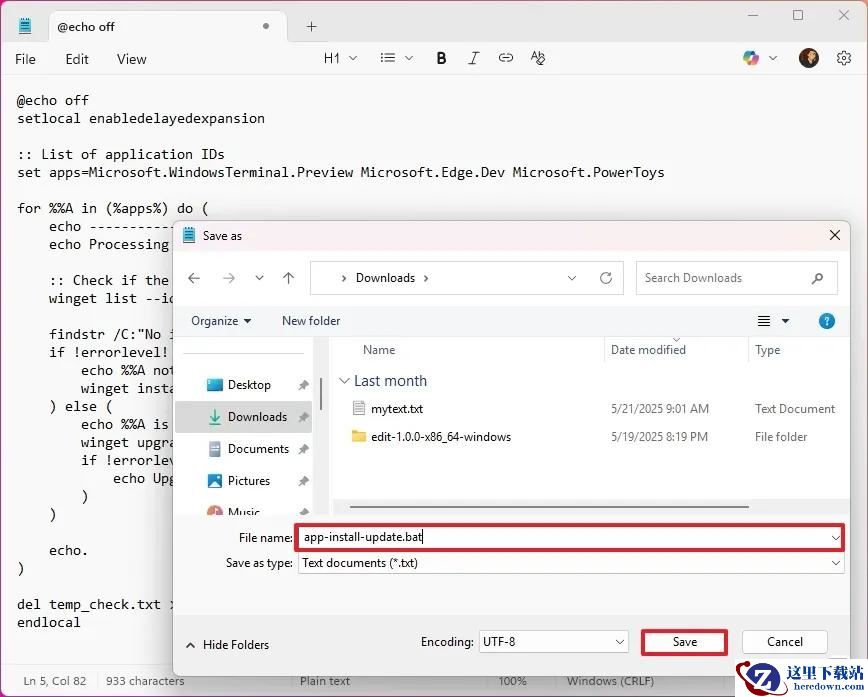Expand the list style dropdown arrow
868x697 pixels.
coord(409,58)
